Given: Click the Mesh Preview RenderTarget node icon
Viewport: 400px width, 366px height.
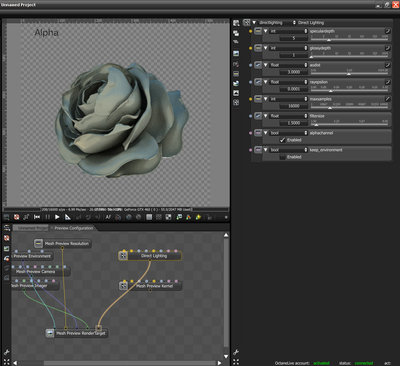Looking at the screenshot, I should pos(50,333).
